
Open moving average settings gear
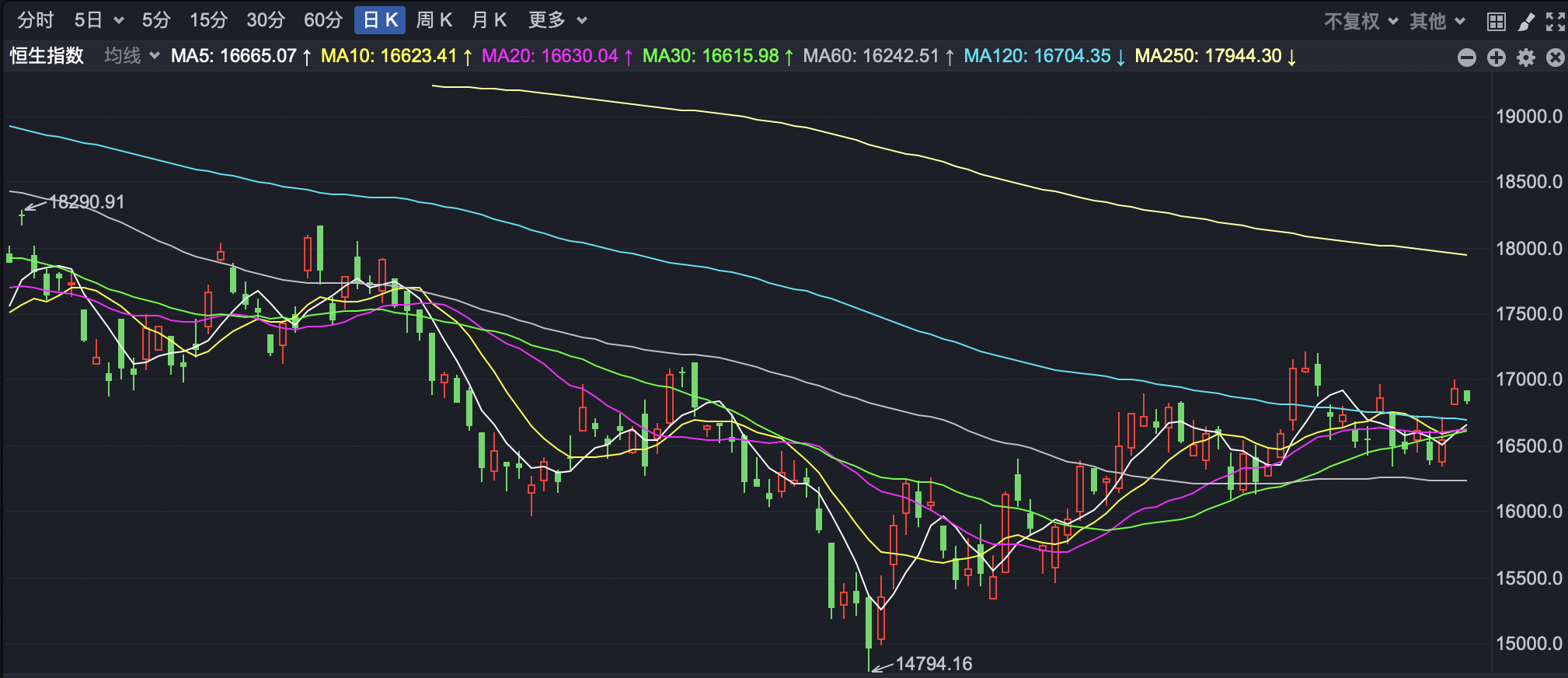[x=1526, y=58]
